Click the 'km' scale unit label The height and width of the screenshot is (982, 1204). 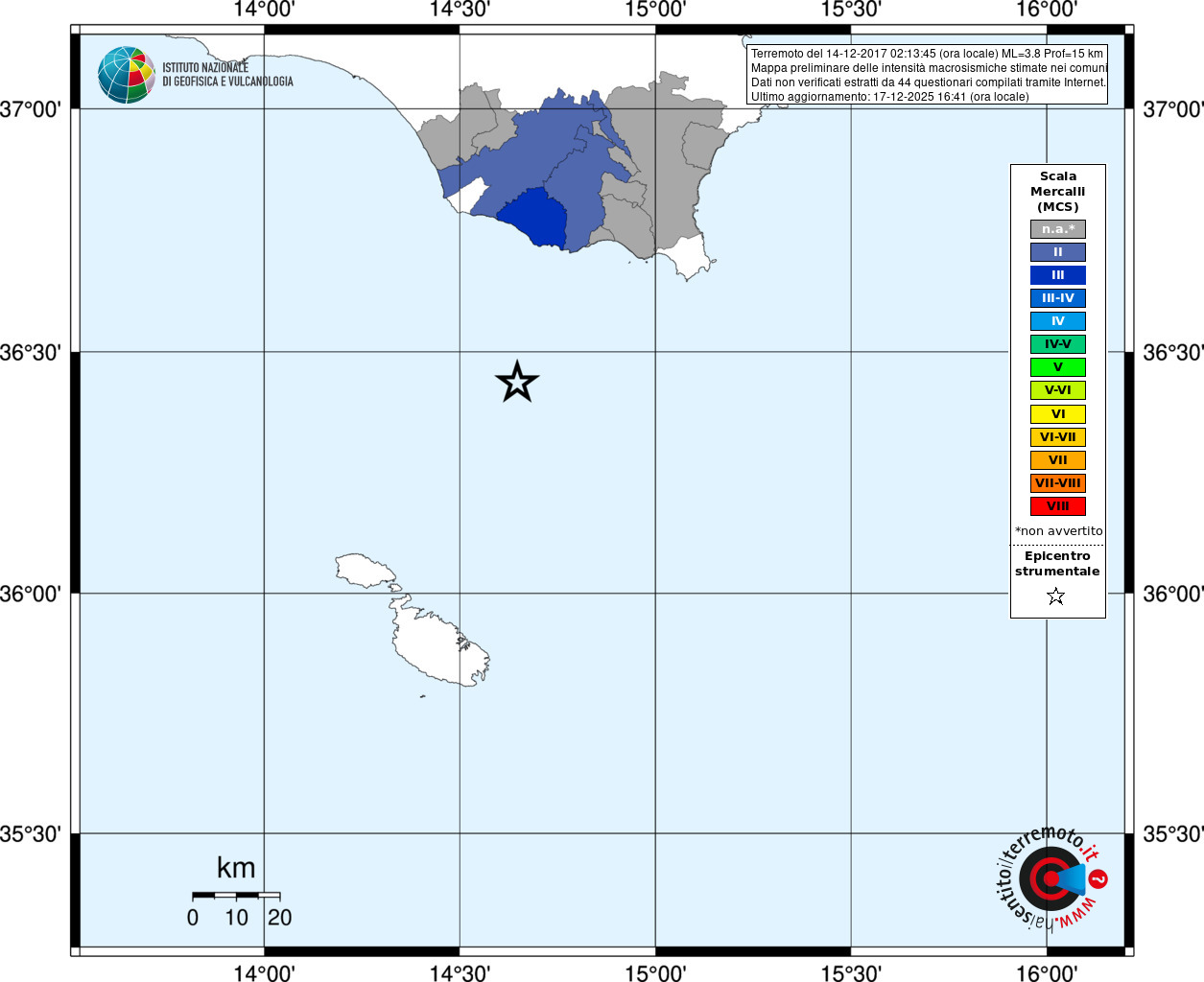tap(236, 868)
